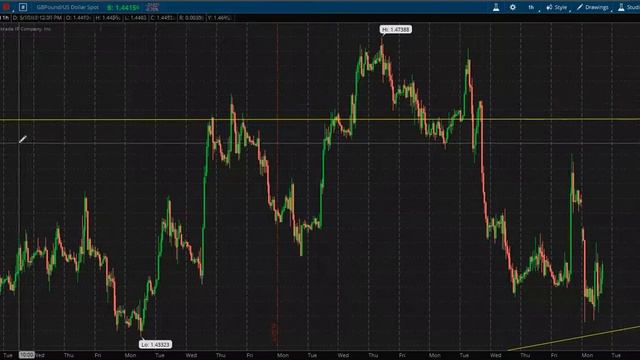Open the 1h timeframe dropdown
Viewport: 640px width, 360px height.
tap(531, 7)
